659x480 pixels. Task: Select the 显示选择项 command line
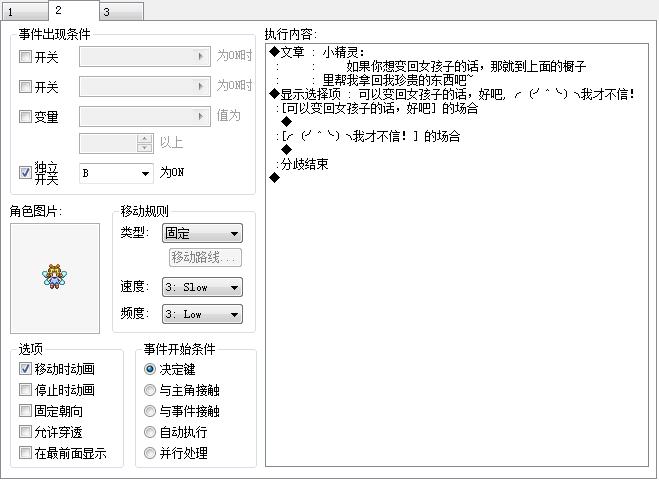point(452,94)
